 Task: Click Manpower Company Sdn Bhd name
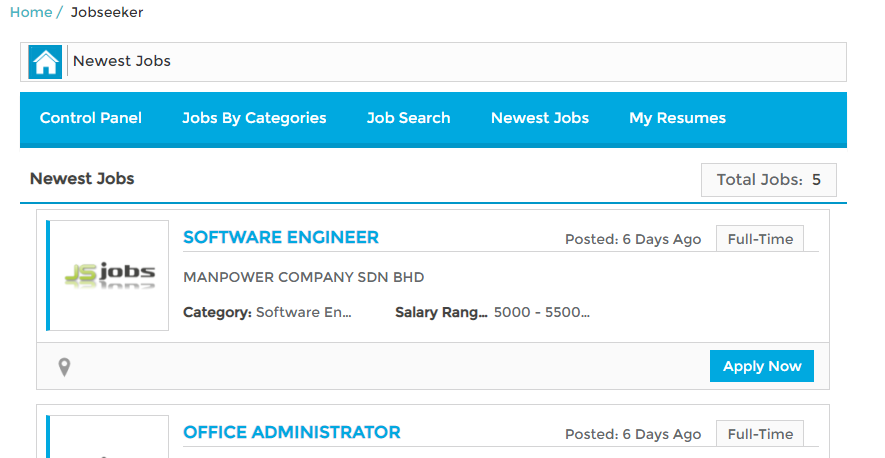(x=304, y=277)
